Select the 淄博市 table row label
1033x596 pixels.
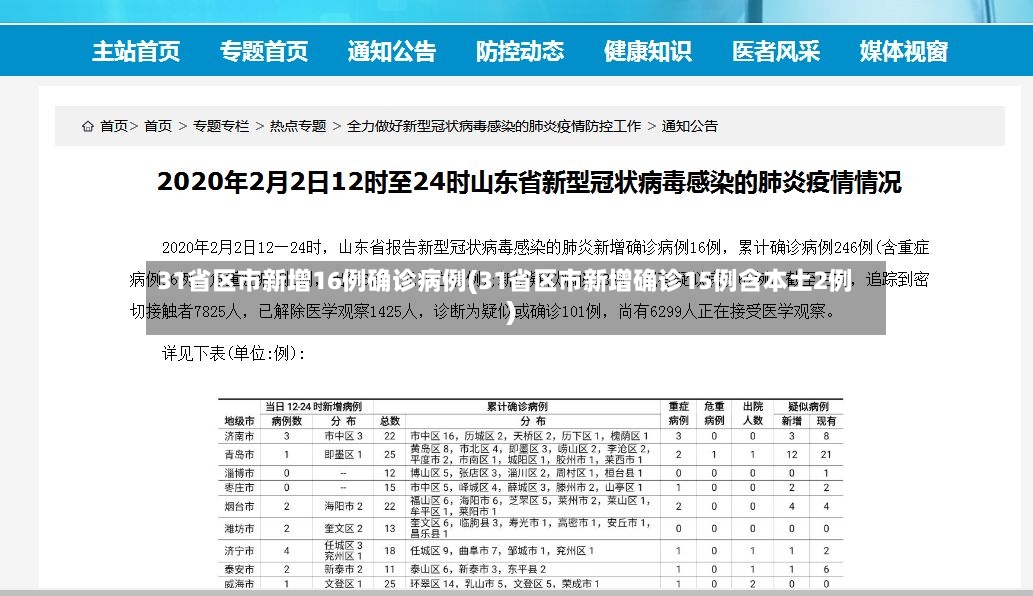(239, 473)
